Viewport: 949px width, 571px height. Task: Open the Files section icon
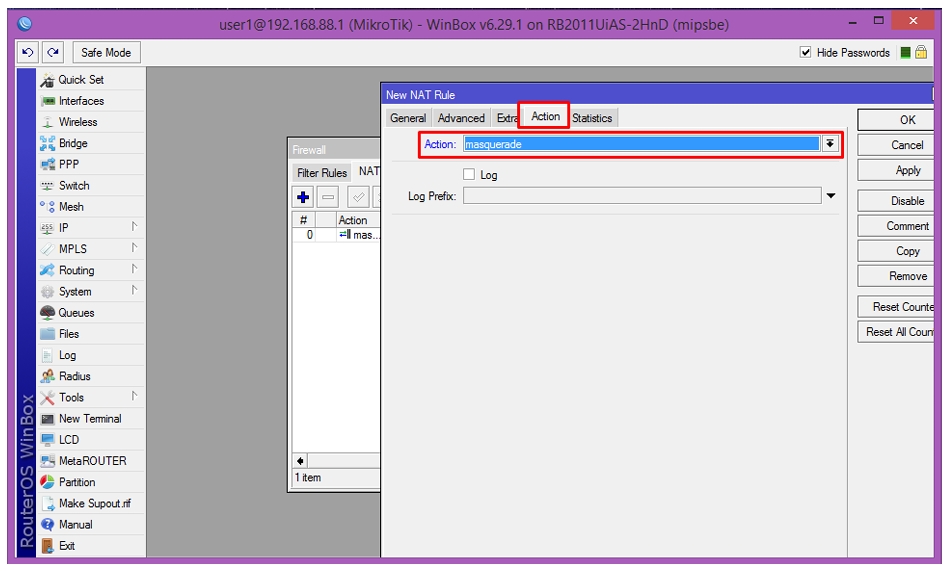coord(48,334)
